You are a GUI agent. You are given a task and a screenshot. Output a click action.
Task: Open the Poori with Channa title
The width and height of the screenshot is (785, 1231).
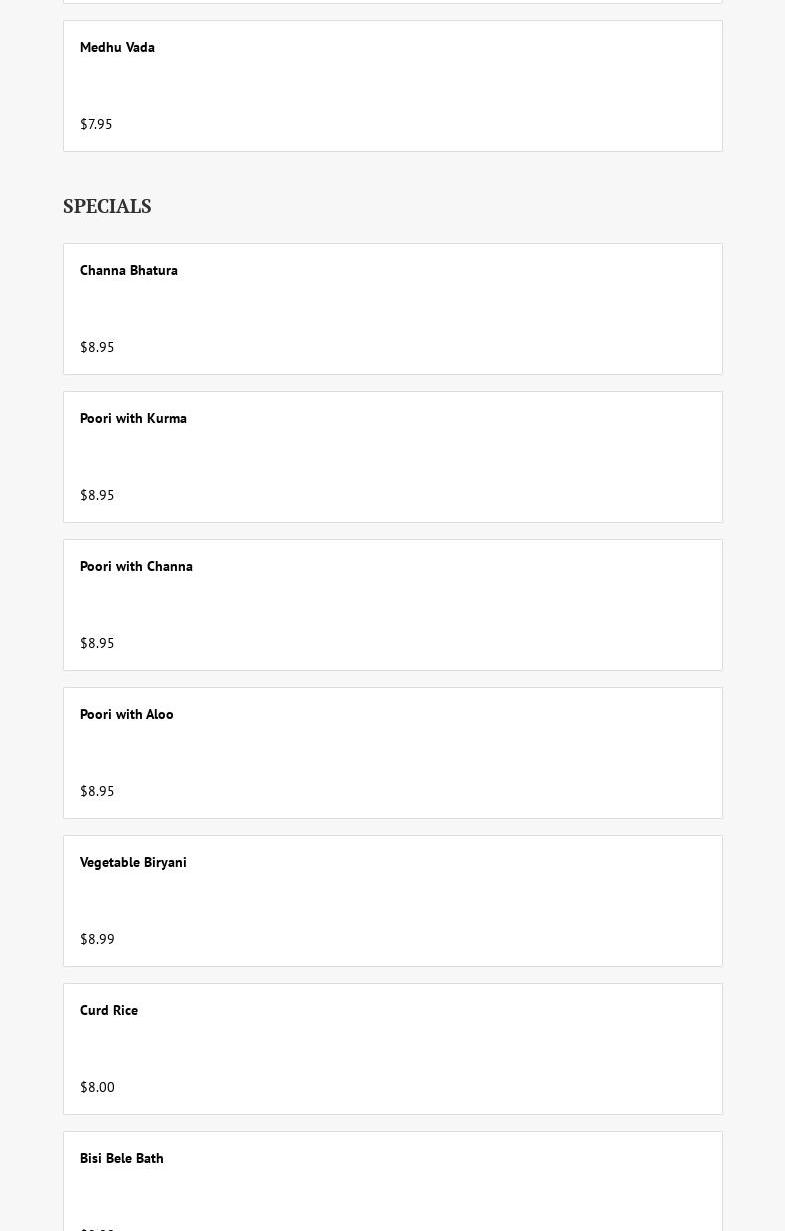[x=136, y=566]
